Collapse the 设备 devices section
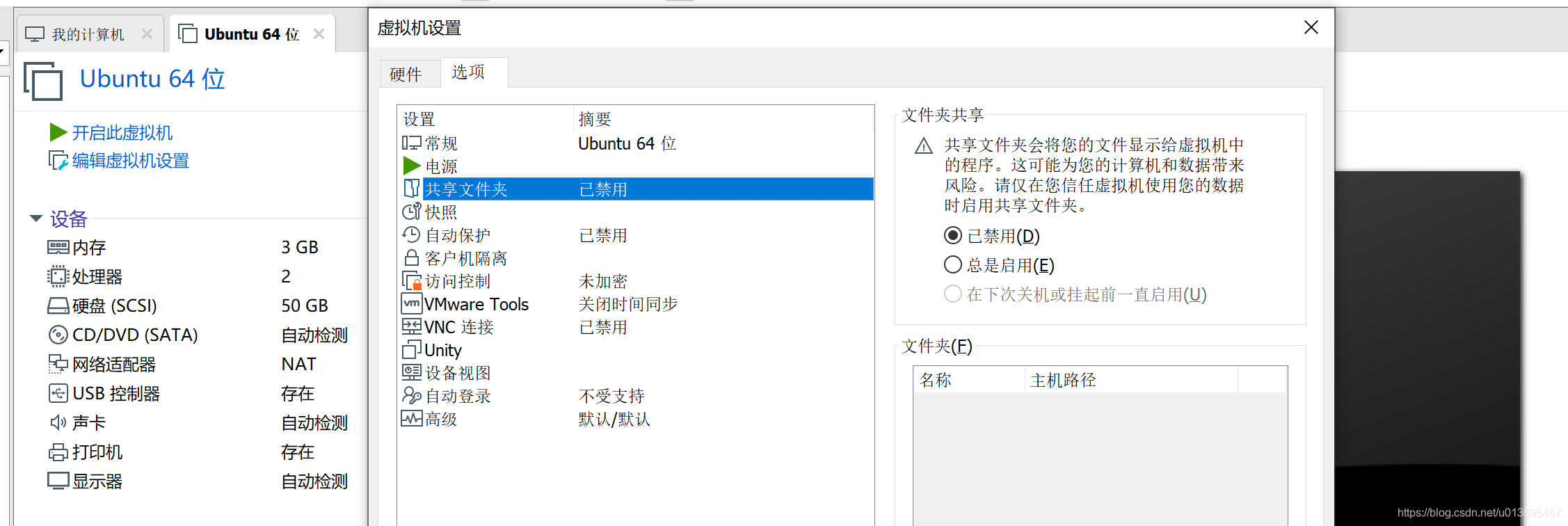This screenshot has height=526, width=1568. click(36, 218)
